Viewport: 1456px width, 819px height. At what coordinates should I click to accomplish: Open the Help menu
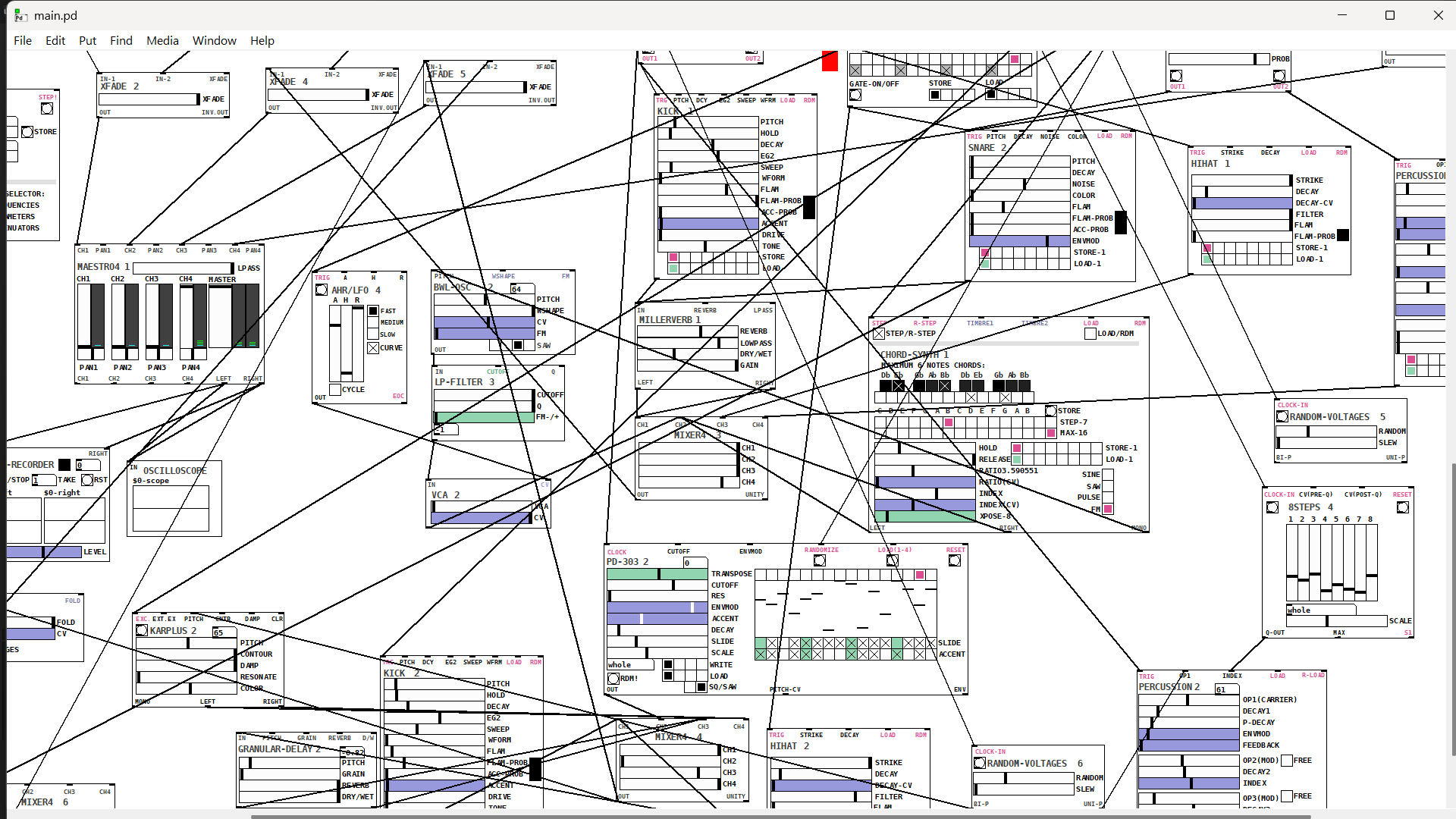(262, 41)
